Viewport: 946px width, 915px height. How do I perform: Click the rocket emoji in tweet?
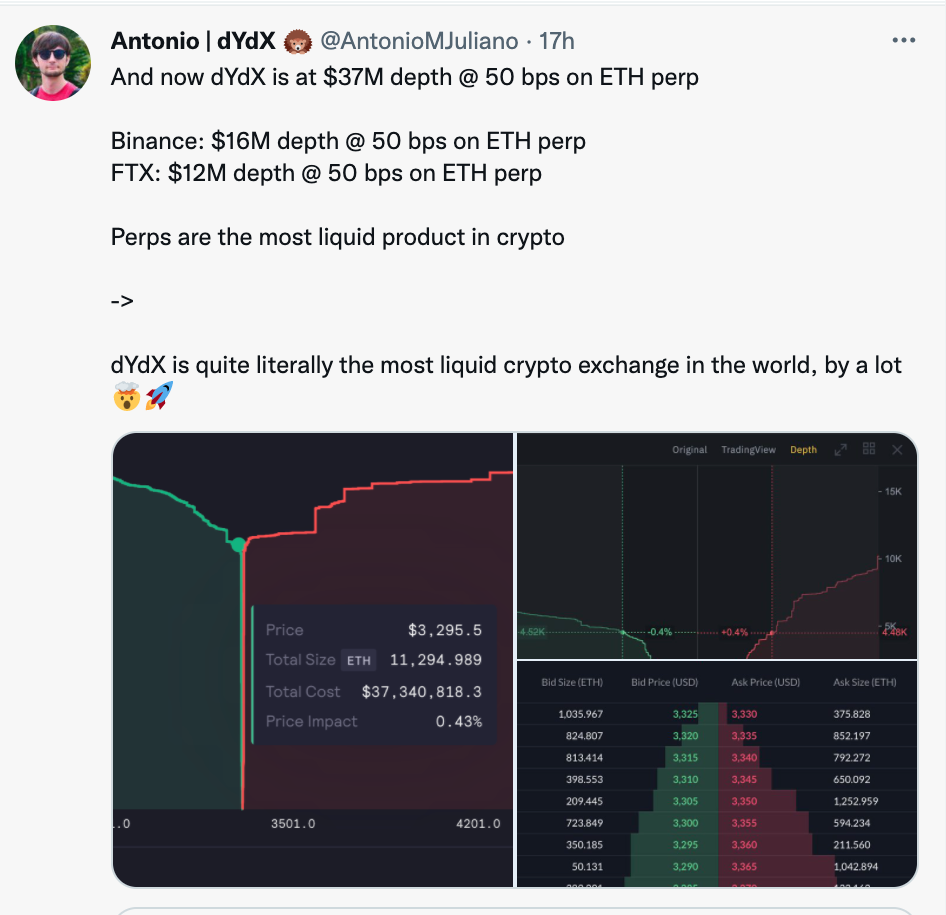[159, 396]
